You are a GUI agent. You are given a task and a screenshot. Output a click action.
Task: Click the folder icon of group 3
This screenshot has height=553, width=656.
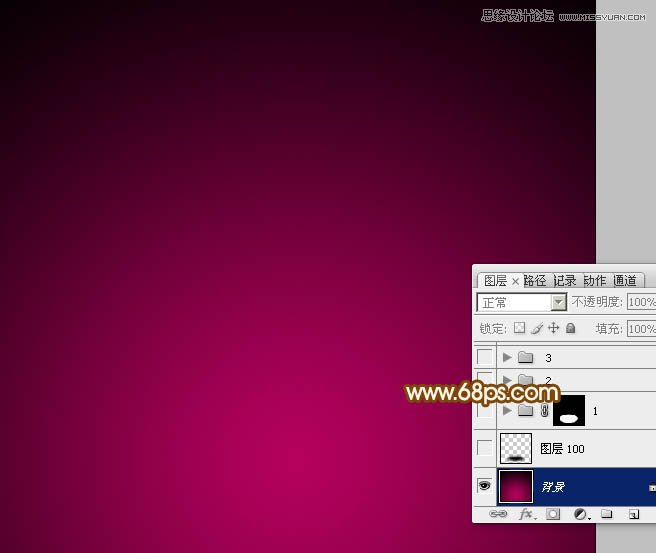[525, 357]
